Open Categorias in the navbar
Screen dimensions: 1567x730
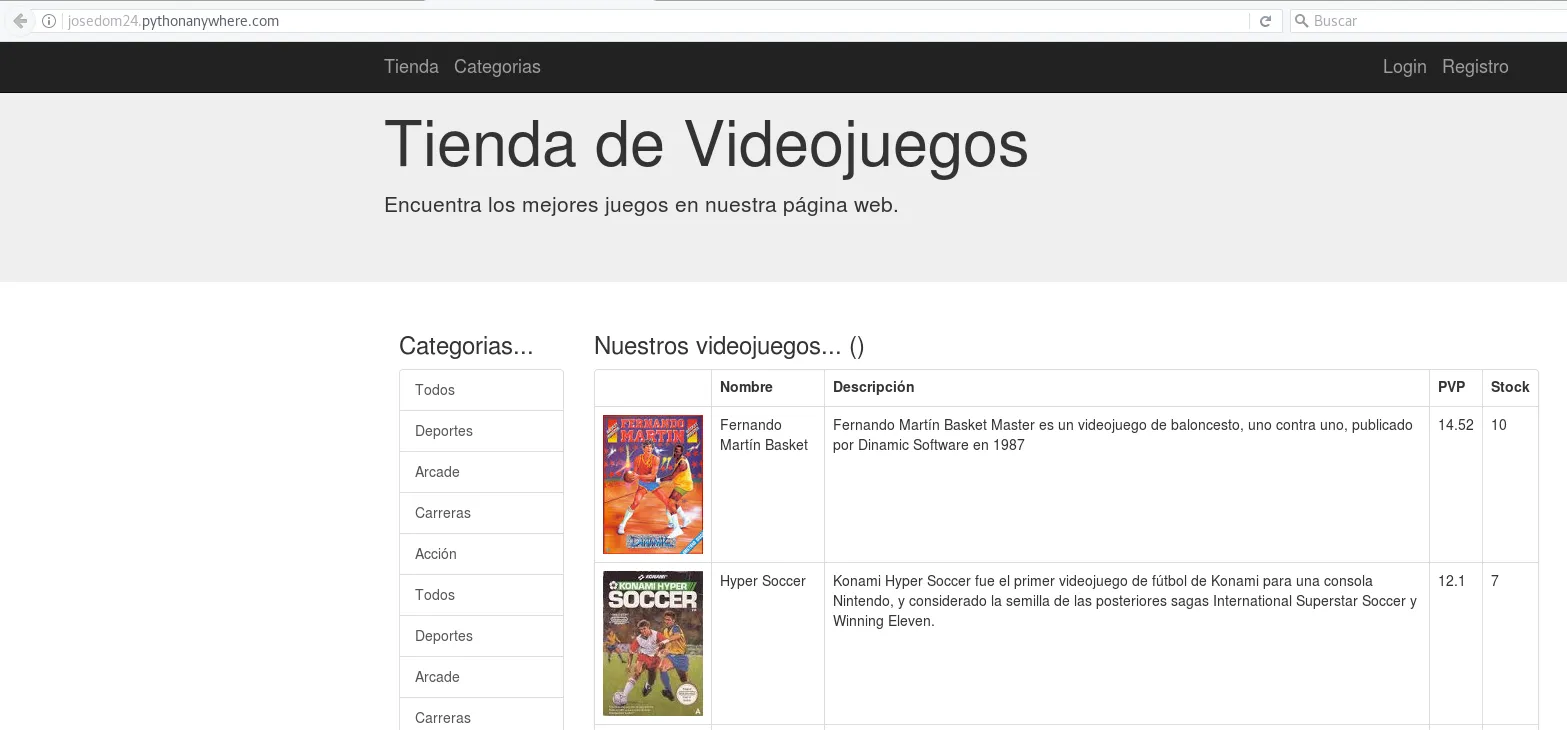pyautogui.click(x=497, y=67)
